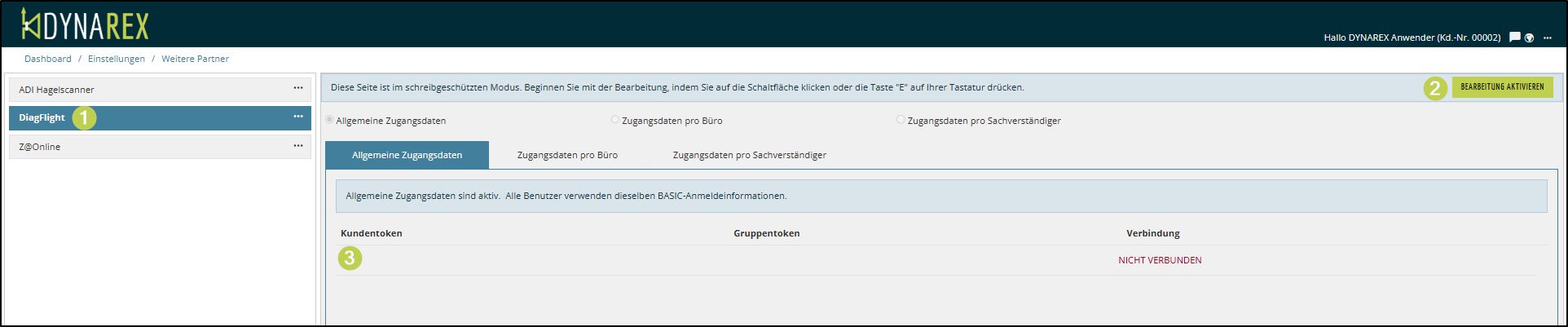This screenshot has width=1568, height=327.
Task: Click Weitere Partner breadcrumb link
Action: (x=195, y=59)
